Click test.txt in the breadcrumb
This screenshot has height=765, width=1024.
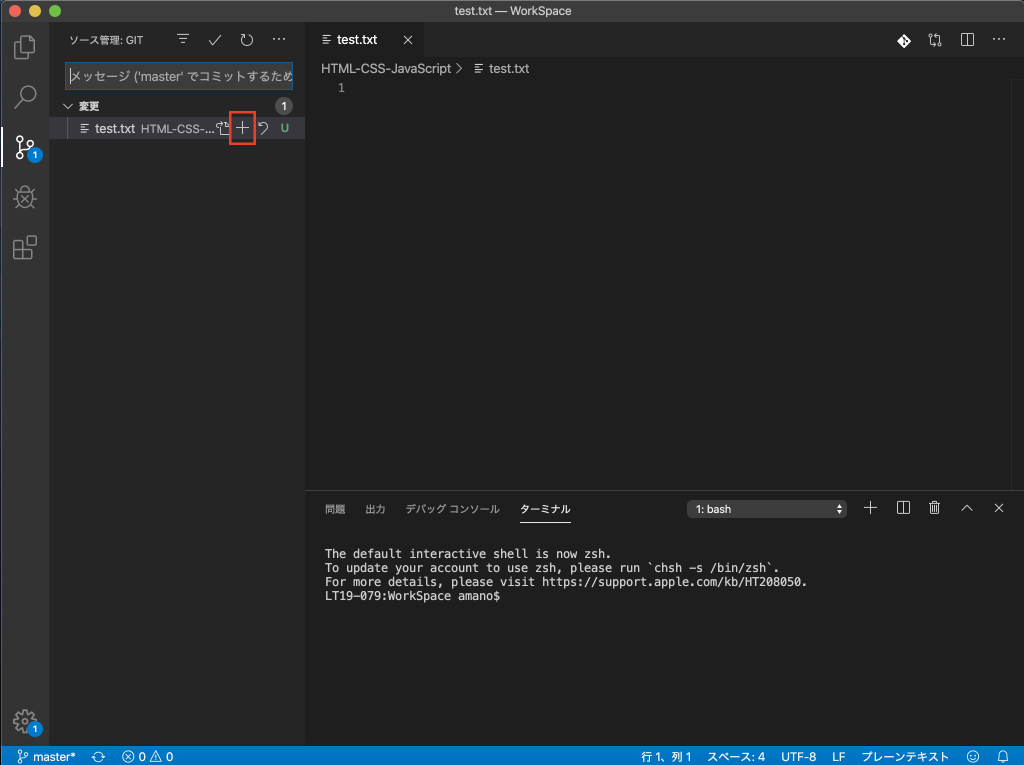[509, 69]
